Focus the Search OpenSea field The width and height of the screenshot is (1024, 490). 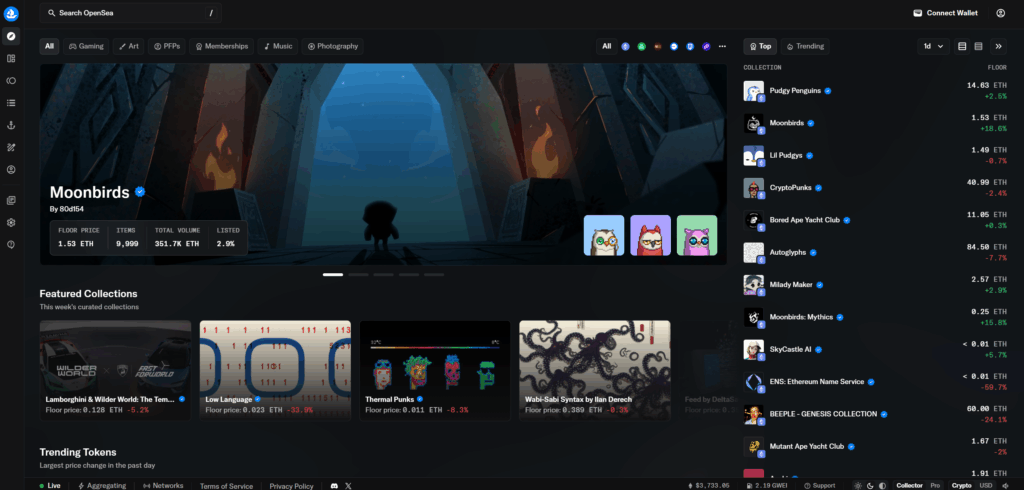point(131,13)
